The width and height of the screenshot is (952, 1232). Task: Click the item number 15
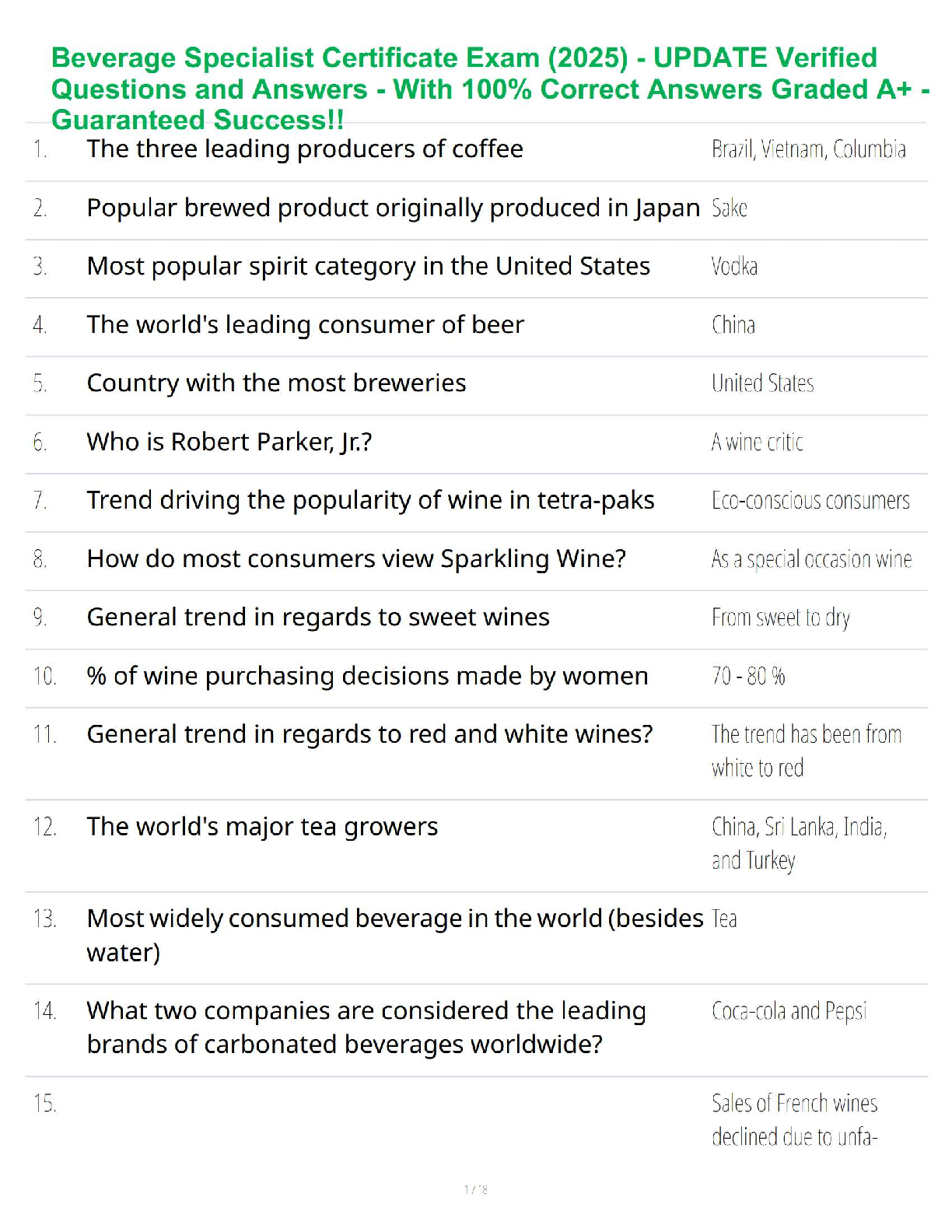point(44,1104)
